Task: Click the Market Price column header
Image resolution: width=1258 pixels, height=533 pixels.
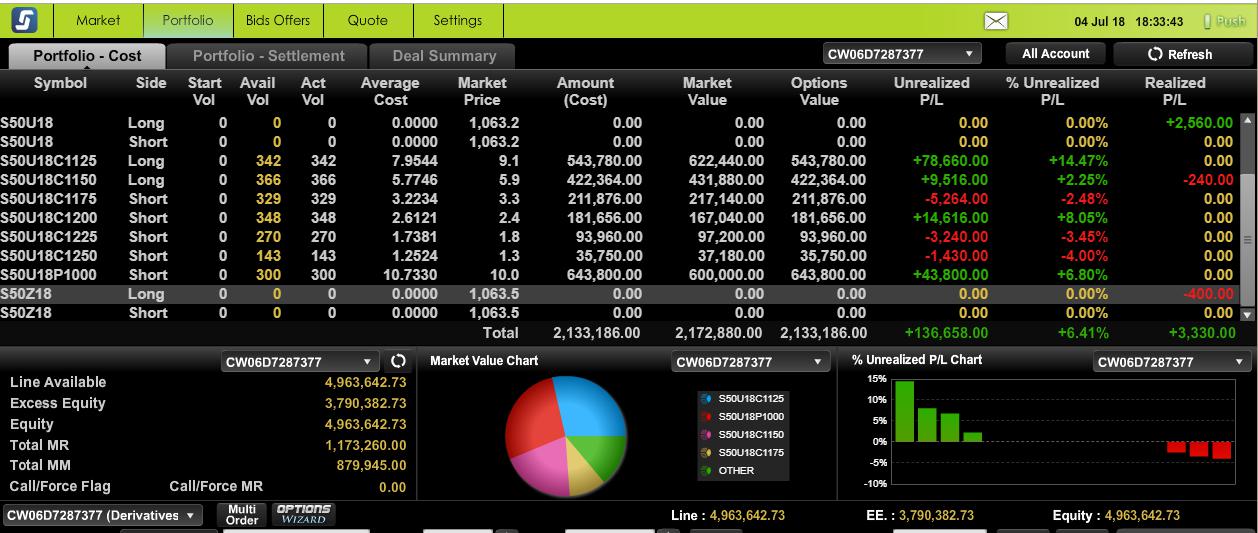Action: coord(482,91)
